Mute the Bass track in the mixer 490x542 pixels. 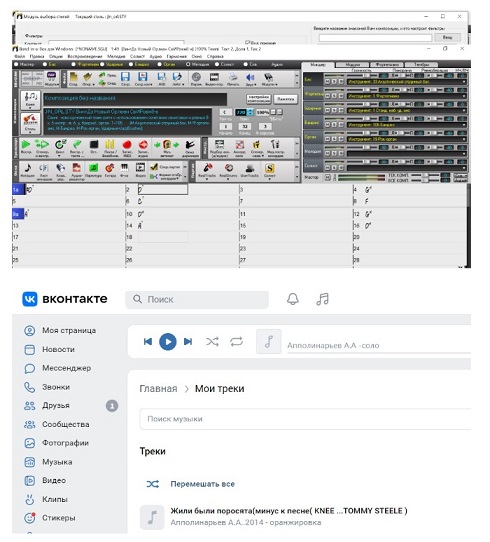tap(327, 82)
